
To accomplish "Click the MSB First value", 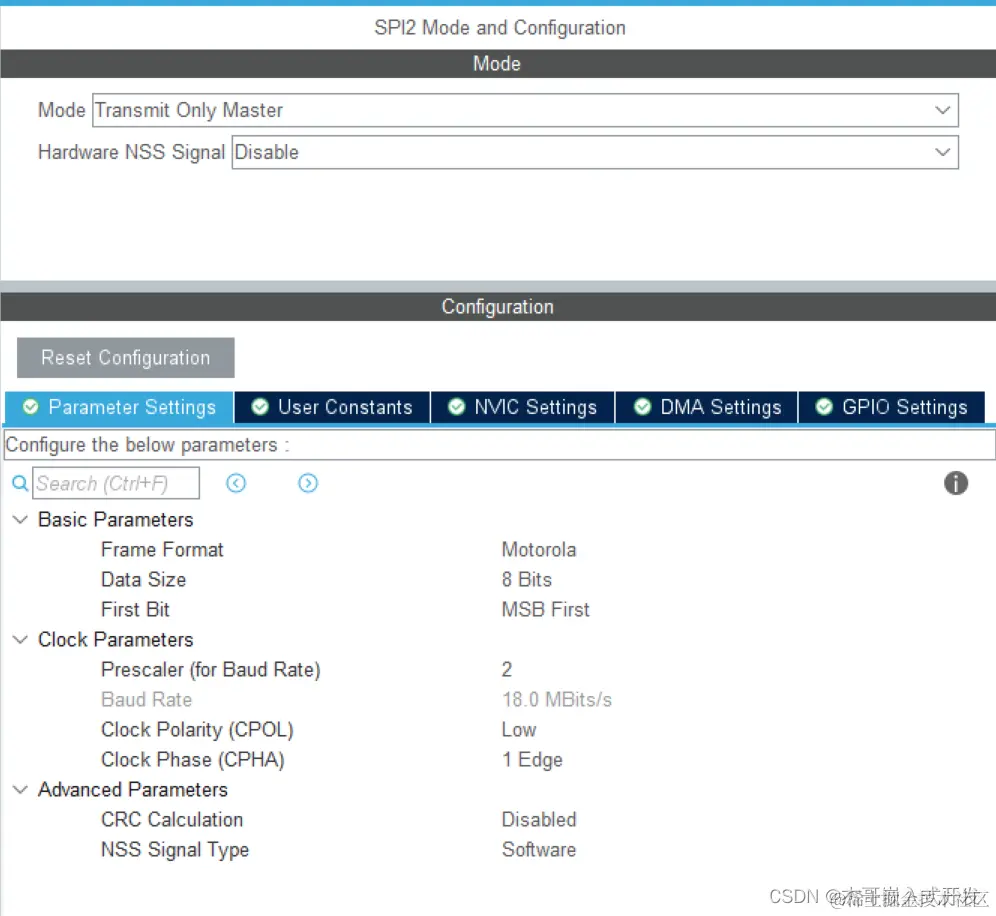I will (x=546, y=609).
